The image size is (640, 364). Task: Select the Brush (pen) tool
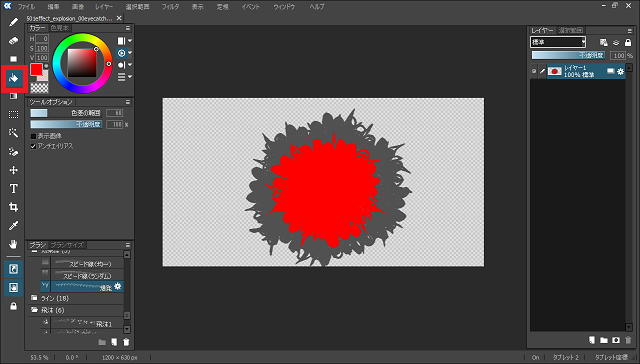[13, 22]
